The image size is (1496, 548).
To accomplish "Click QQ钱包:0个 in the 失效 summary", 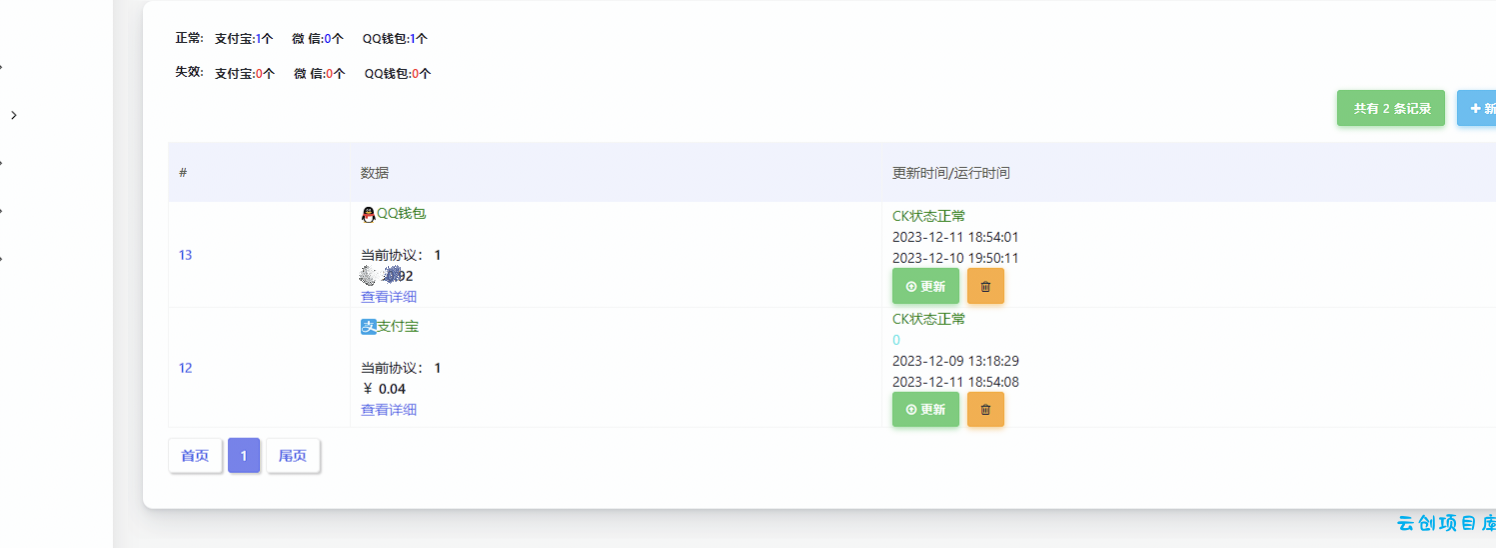I will point(398,74).
